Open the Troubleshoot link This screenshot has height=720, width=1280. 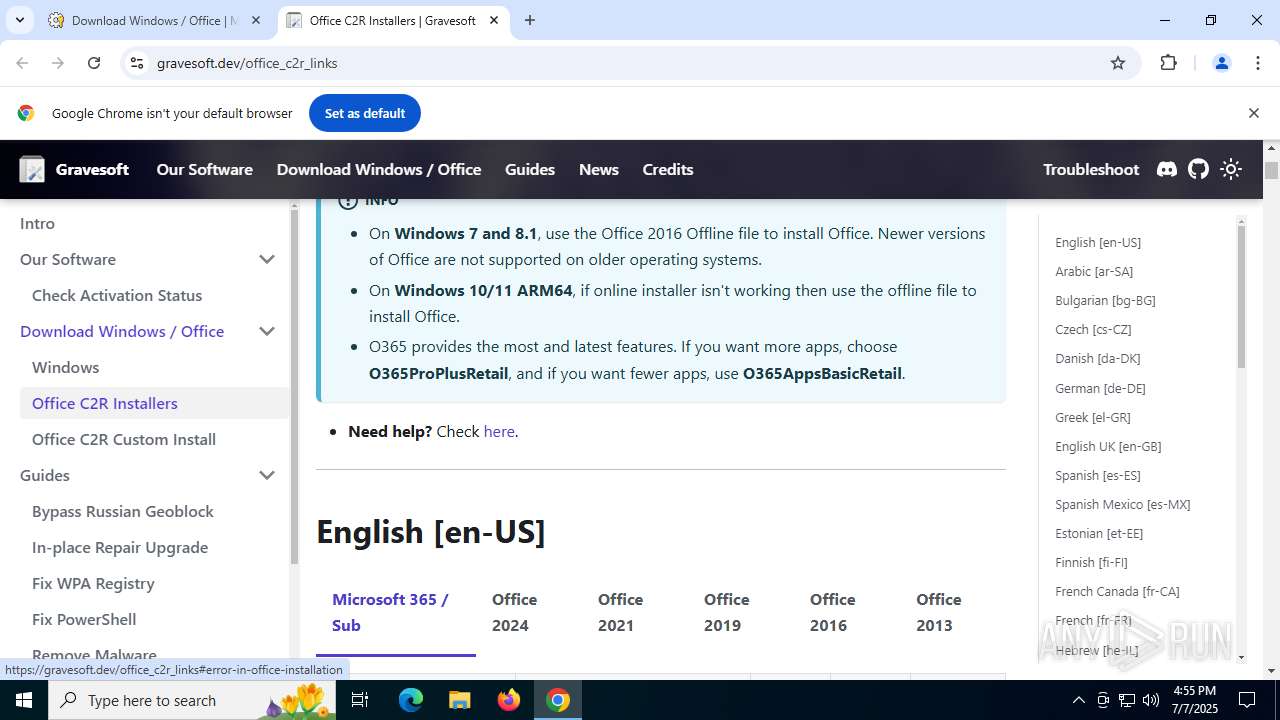pos(1091,170)
